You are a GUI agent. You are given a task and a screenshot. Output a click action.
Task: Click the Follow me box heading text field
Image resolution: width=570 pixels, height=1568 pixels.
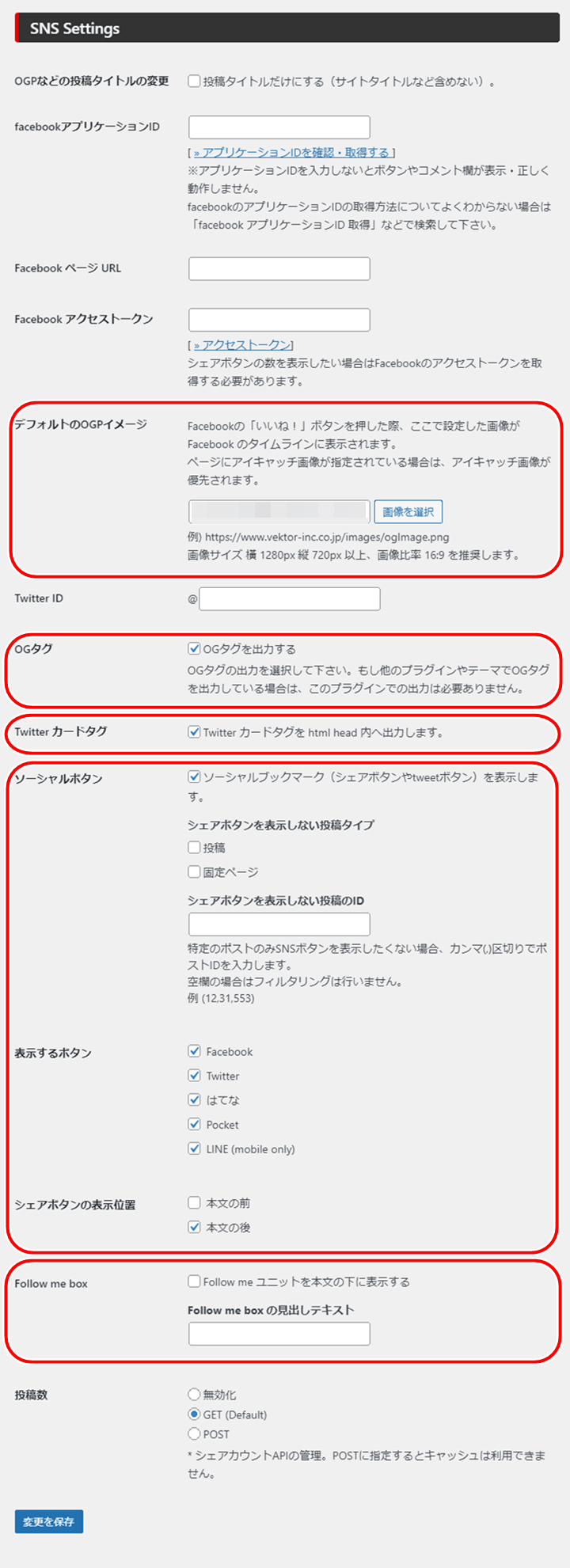(279, 1334)
